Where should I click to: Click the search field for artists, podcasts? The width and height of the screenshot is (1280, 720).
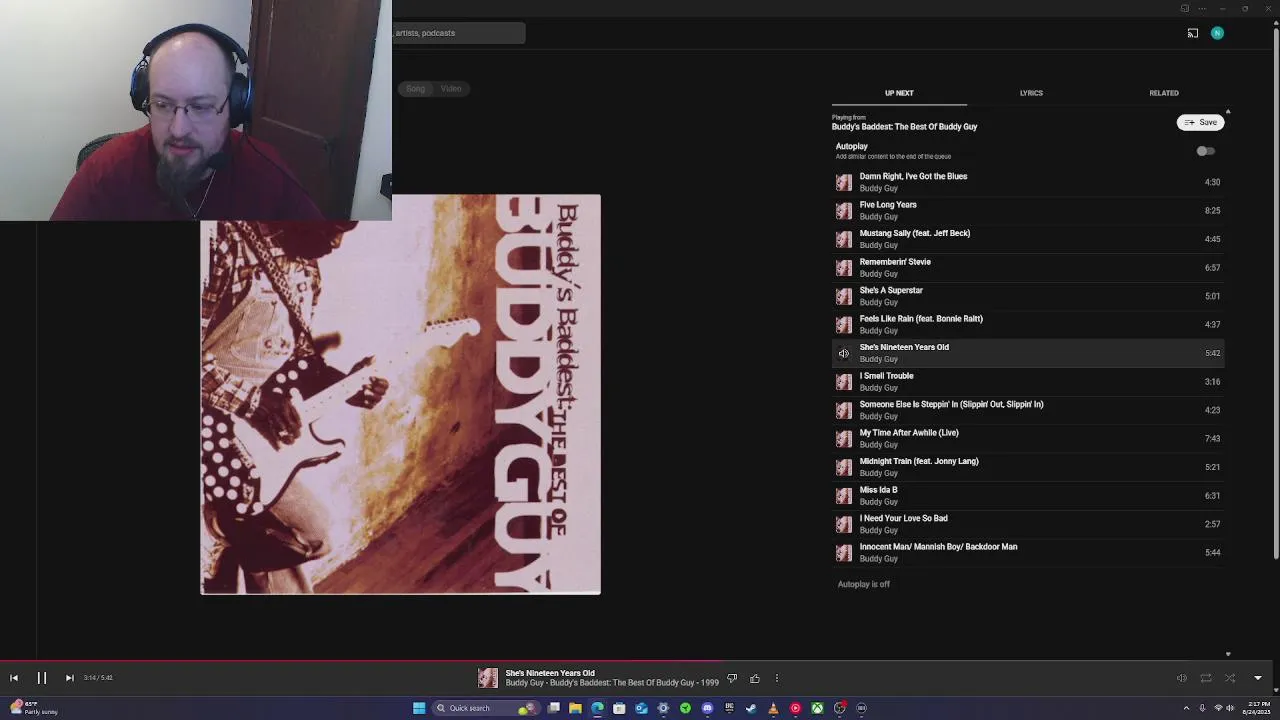pyautogui.click(x=458, y=33)
